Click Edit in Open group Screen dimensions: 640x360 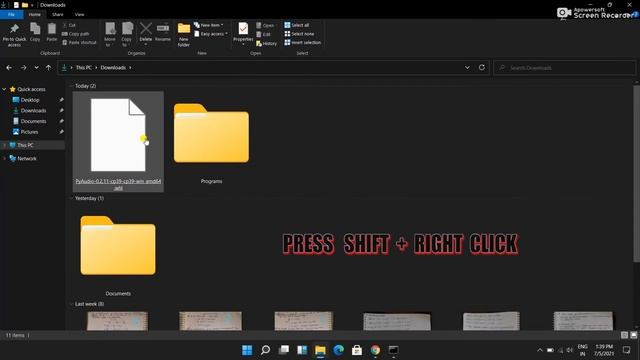(x=264, y=34)
